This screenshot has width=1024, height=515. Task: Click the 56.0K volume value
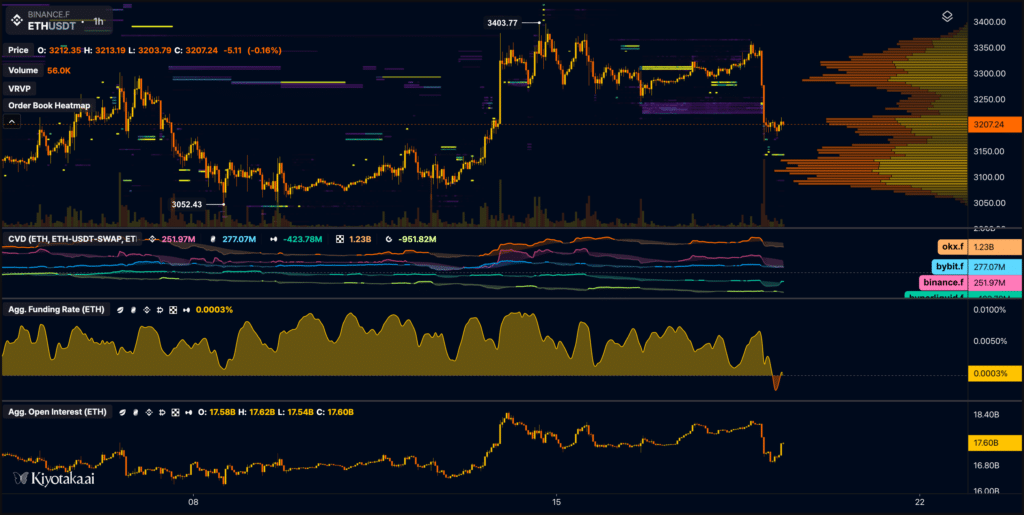[57, 70]
